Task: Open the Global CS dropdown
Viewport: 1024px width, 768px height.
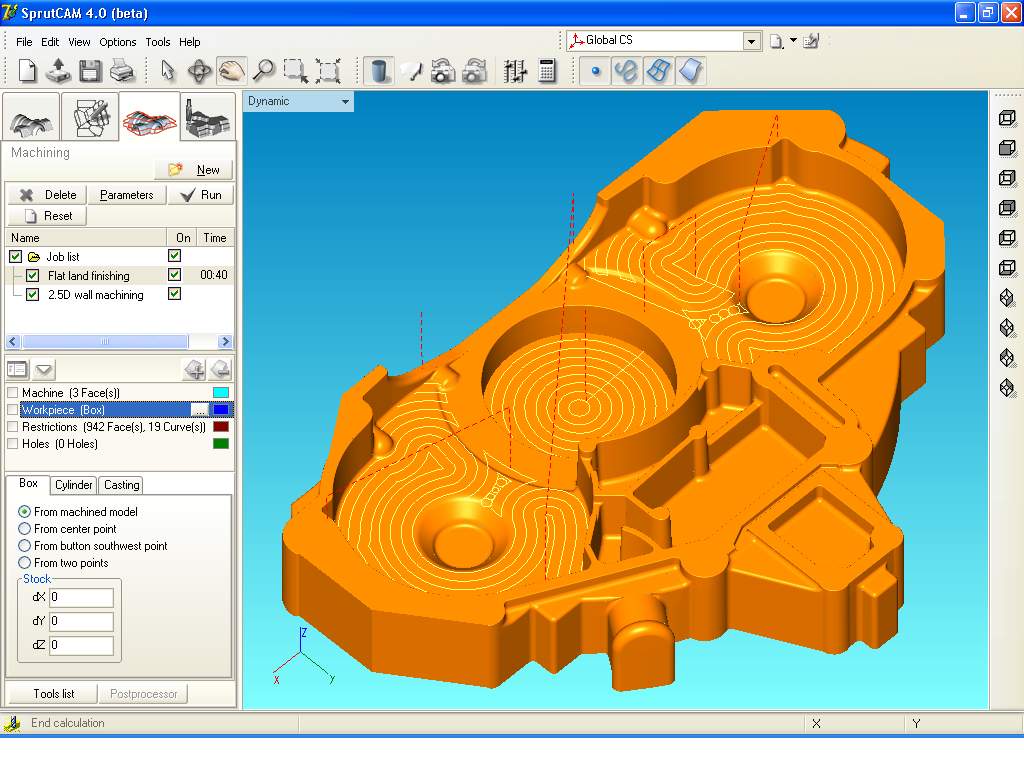Action: click(751, 41)
